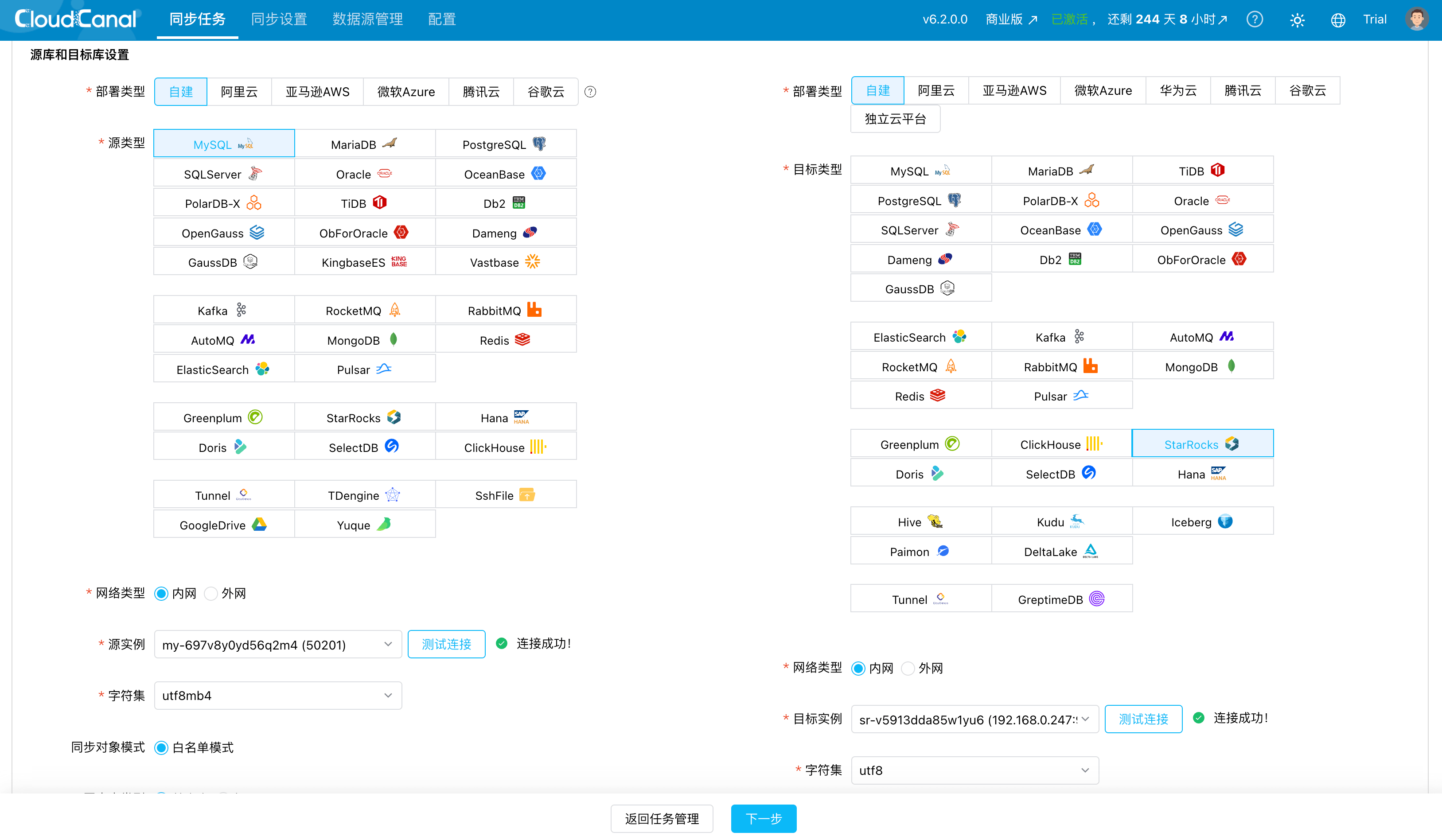Click the v6.2.0.0 version text
The width and height of the screenshot is (1442, 840).
[x=945, y=19]
